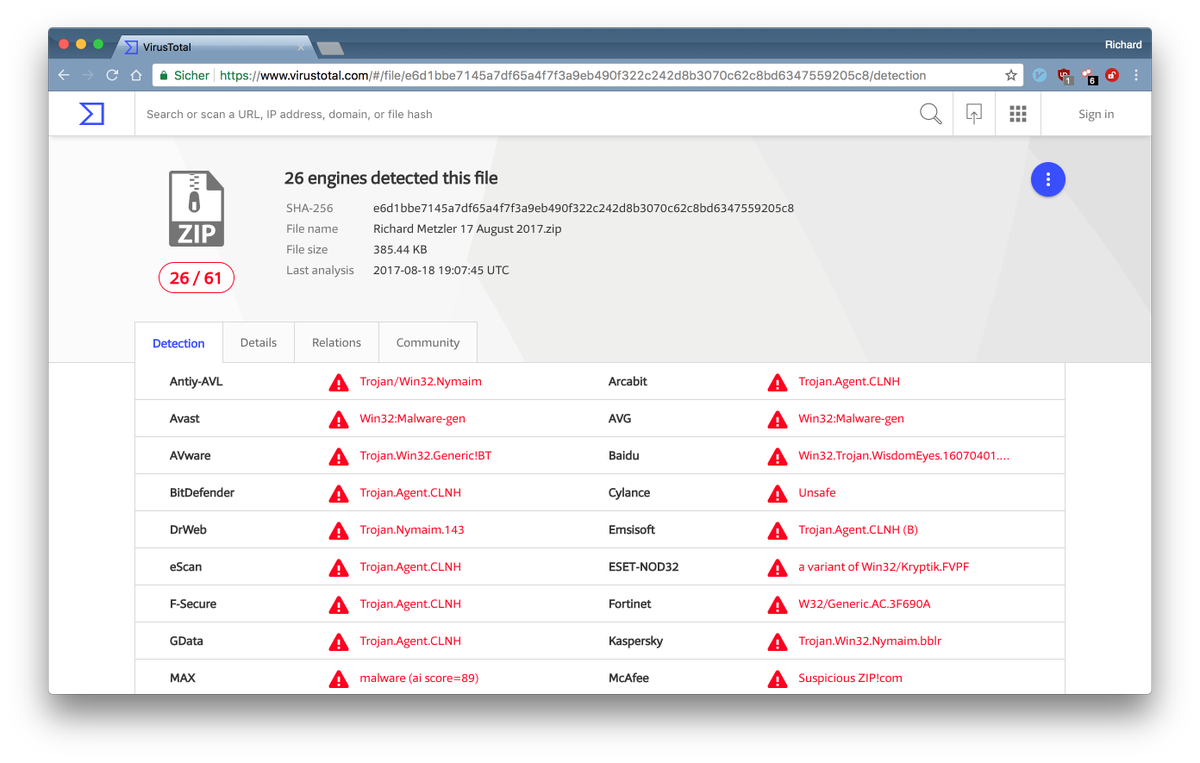Click Trojan.Win32.Nymaim.bblr Kaspersky result
Screen dimensions: 1200x763
[x=870, y=640]
